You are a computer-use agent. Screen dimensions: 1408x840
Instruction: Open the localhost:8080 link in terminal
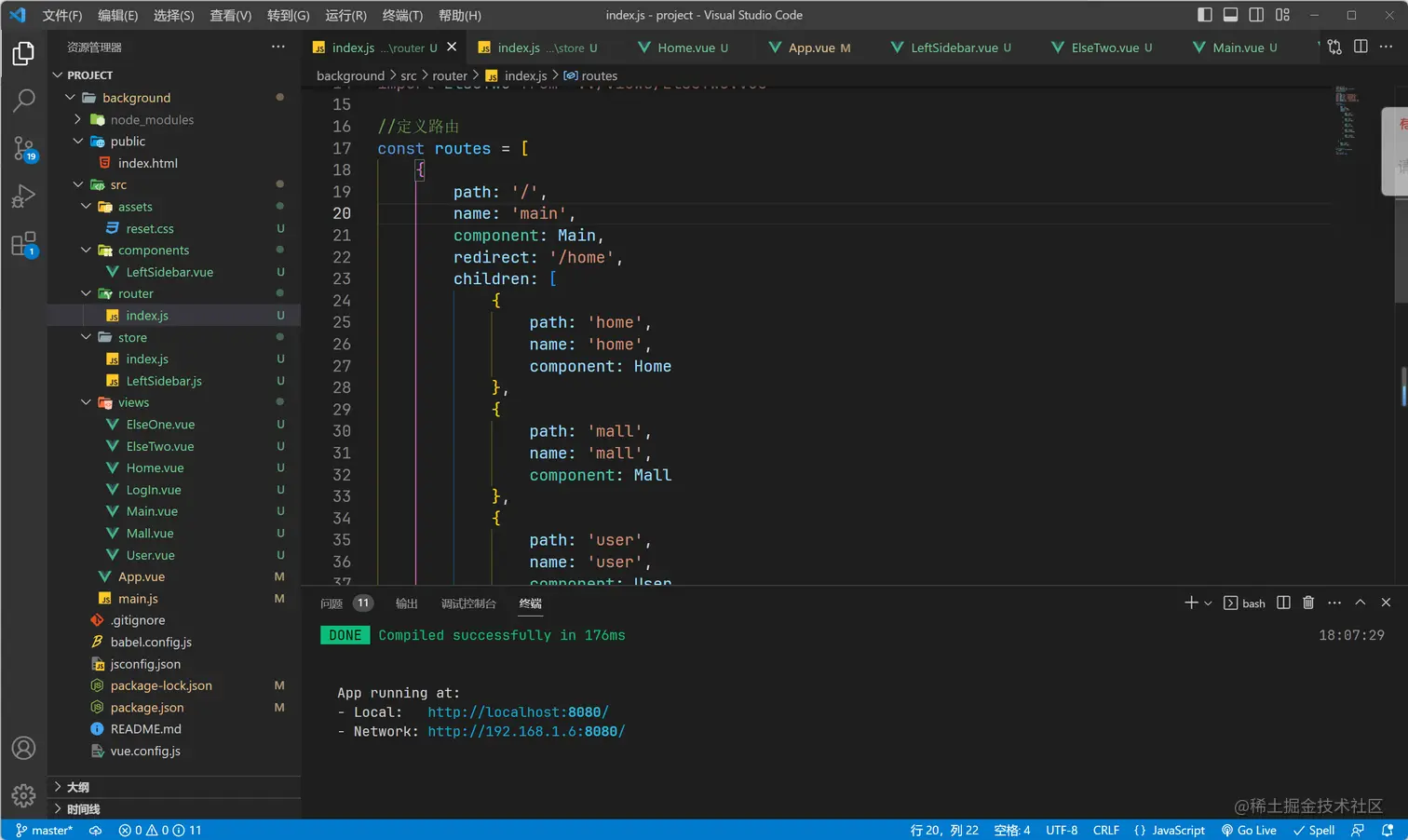(x=518, y=711)
